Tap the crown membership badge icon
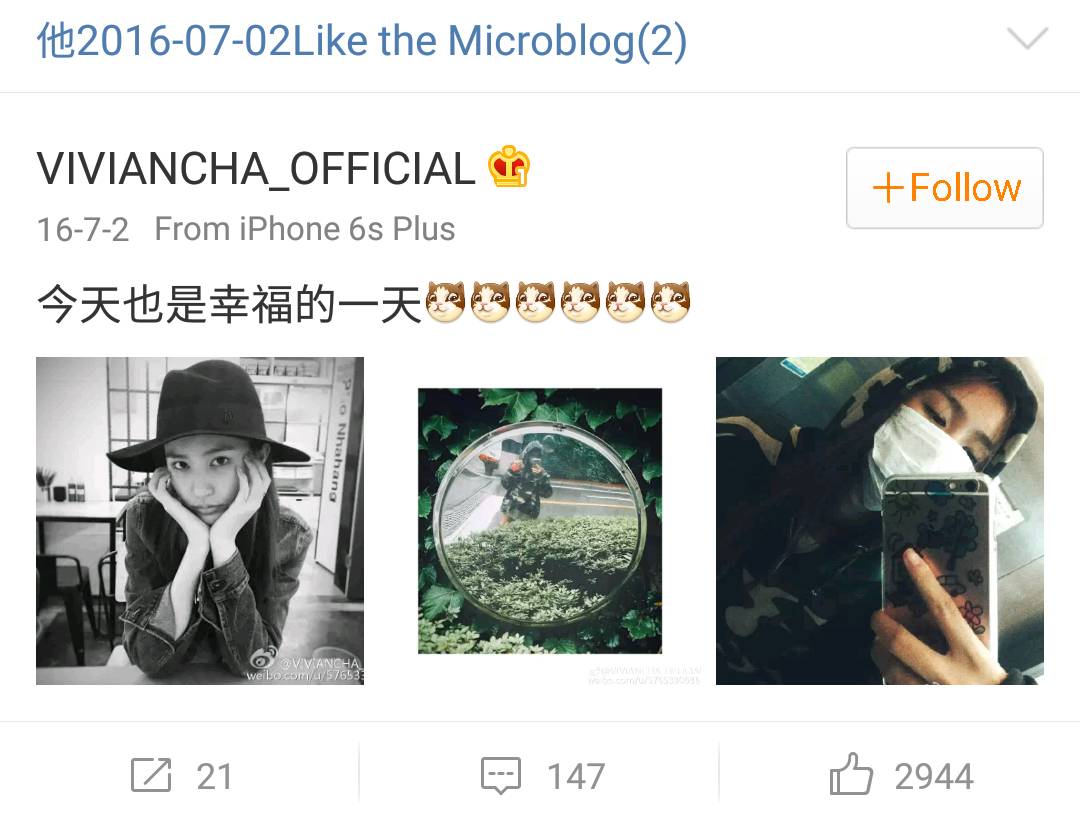The width and height of the screenshot is (1080, 815). click(509, 166)
